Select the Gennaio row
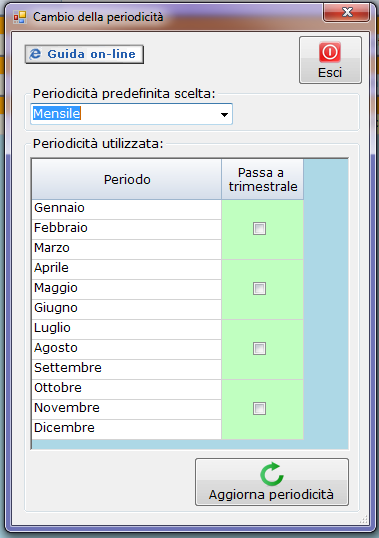 coord(127,209)
